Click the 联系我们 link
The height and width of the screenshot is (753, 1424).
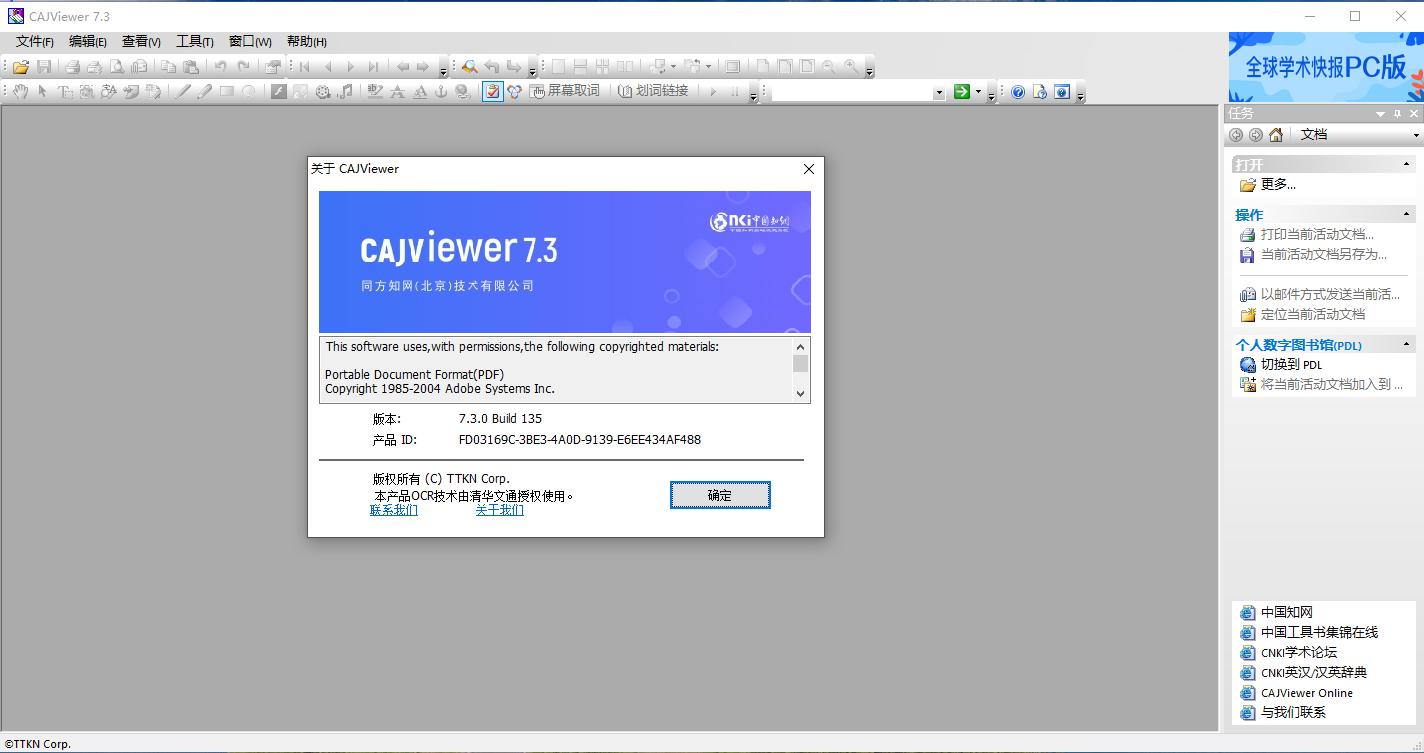pyautogui.click(x=394, y=510)
